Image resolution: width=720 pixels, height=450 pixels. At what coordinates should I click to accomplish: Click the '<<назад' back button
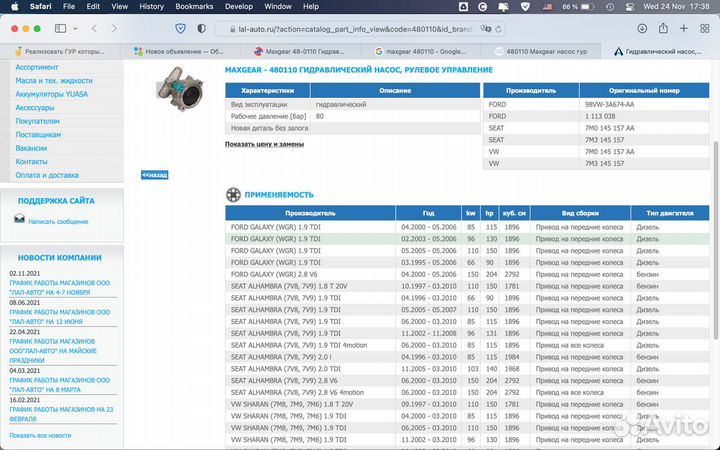pos(154,174)
